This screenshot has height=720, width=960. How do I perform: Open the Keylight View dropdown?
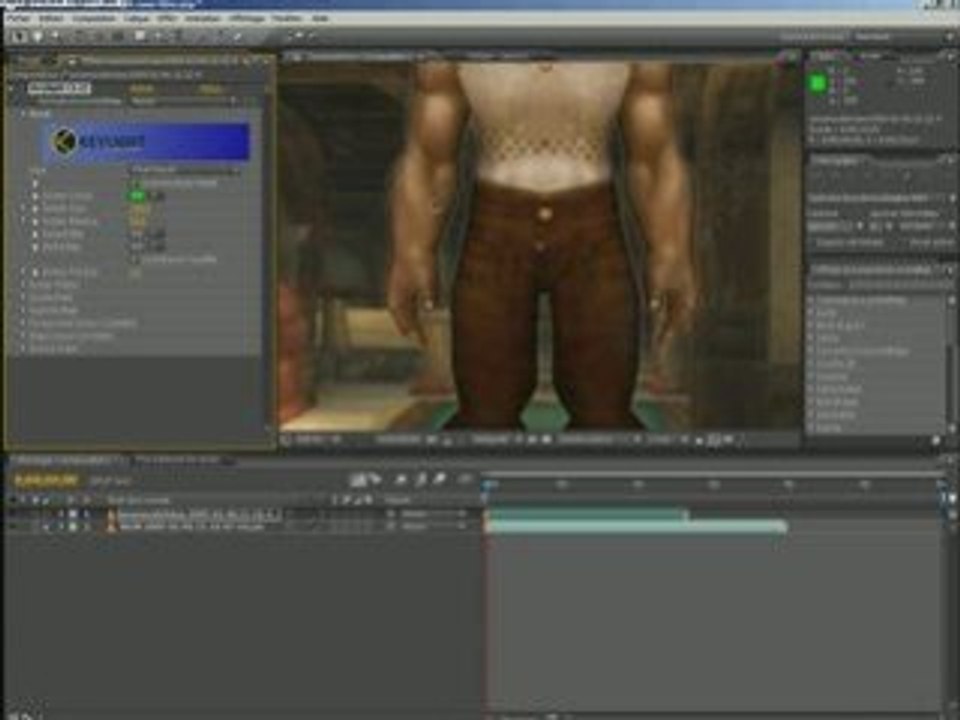[185, 170]
